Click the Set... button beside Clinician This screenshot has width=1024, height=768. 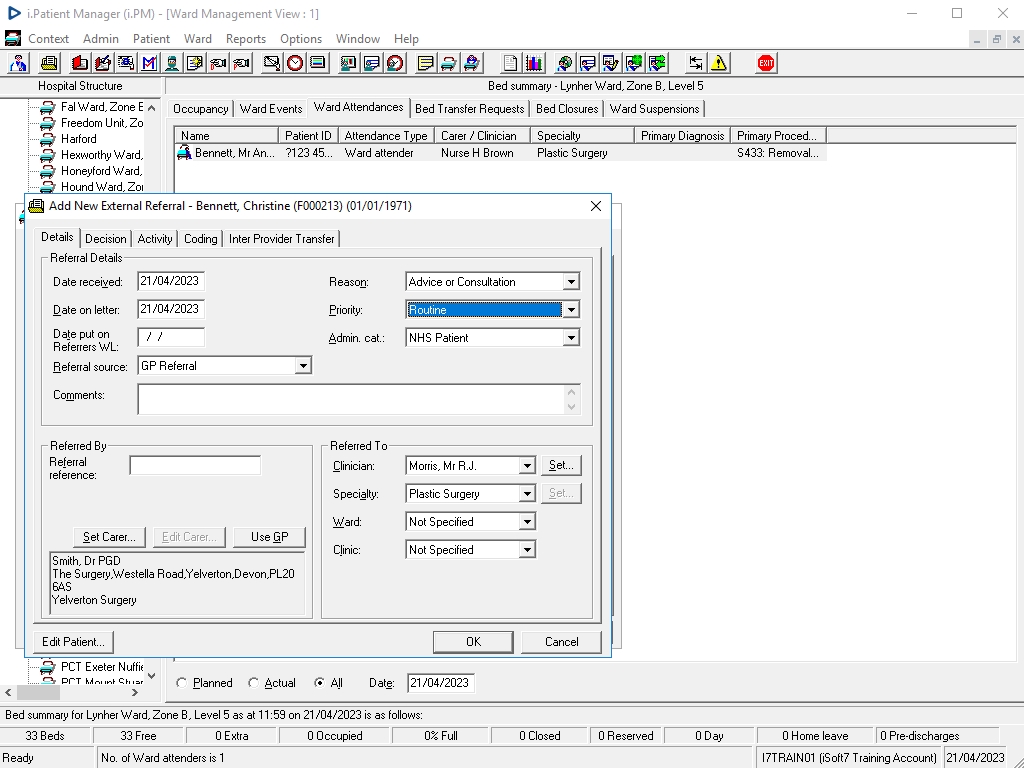(x=561, y=466)
